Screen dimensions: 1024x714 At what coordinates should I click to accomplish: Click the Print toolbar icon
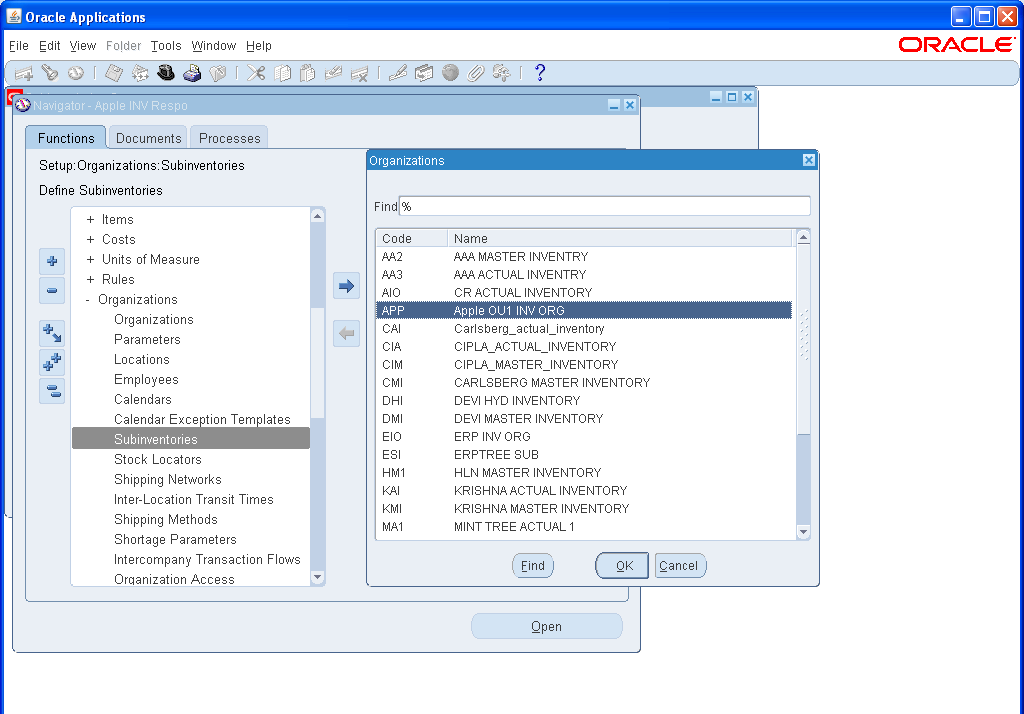[x=192, y=73]
